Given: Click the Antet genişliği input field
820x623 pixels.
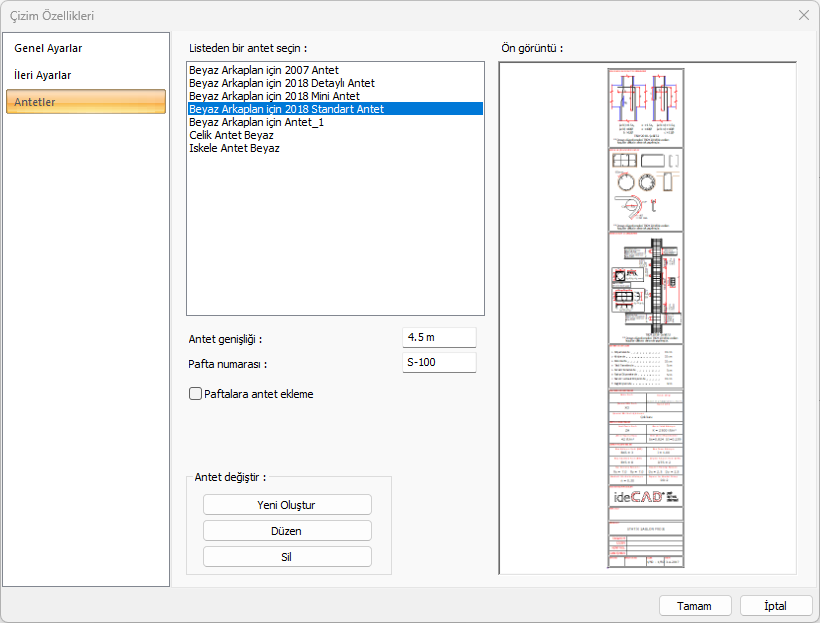Looking at the screenshot, I should tap(439, 338).
